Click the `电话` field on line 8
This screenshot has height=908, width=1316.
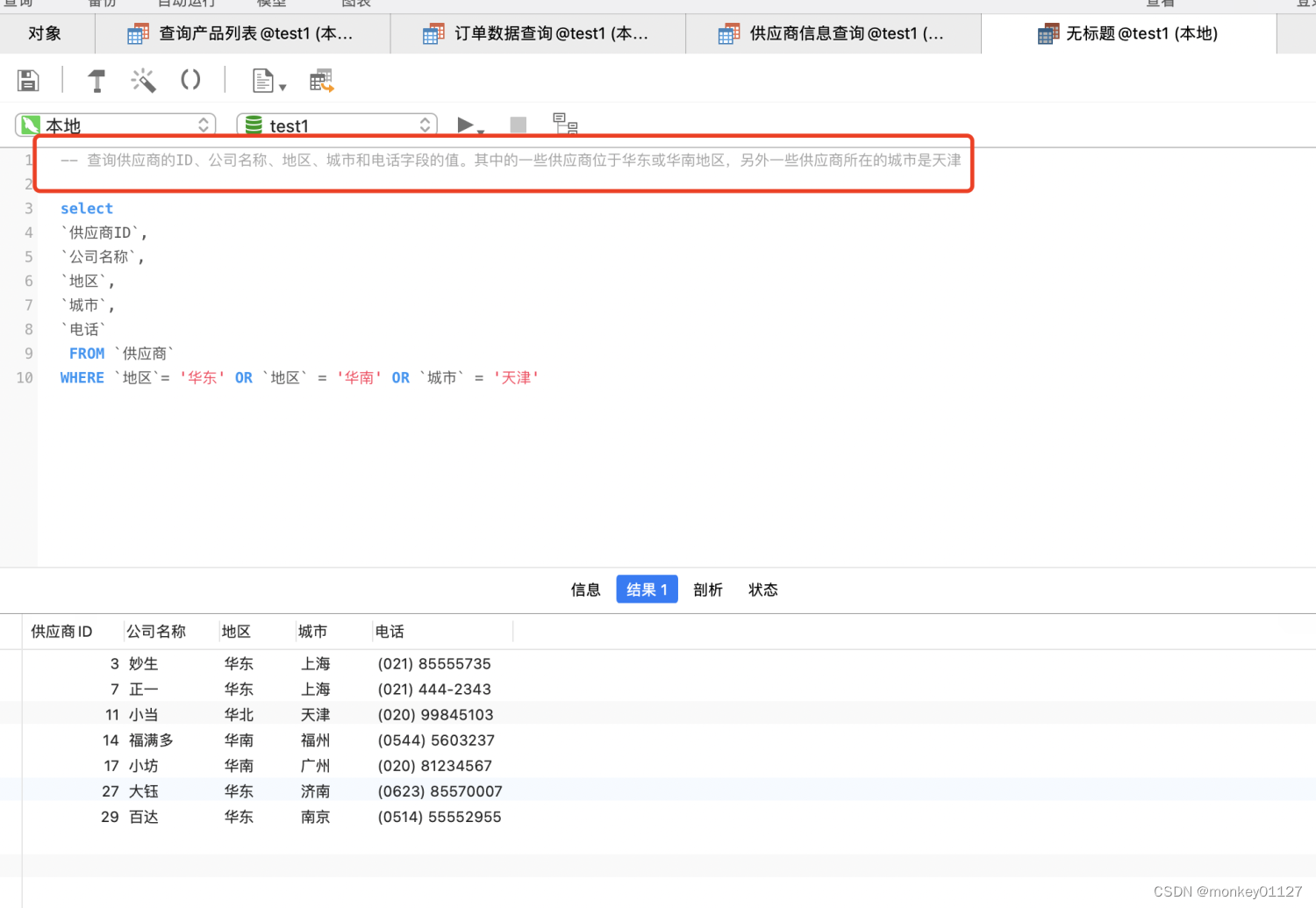click(83, 330)
